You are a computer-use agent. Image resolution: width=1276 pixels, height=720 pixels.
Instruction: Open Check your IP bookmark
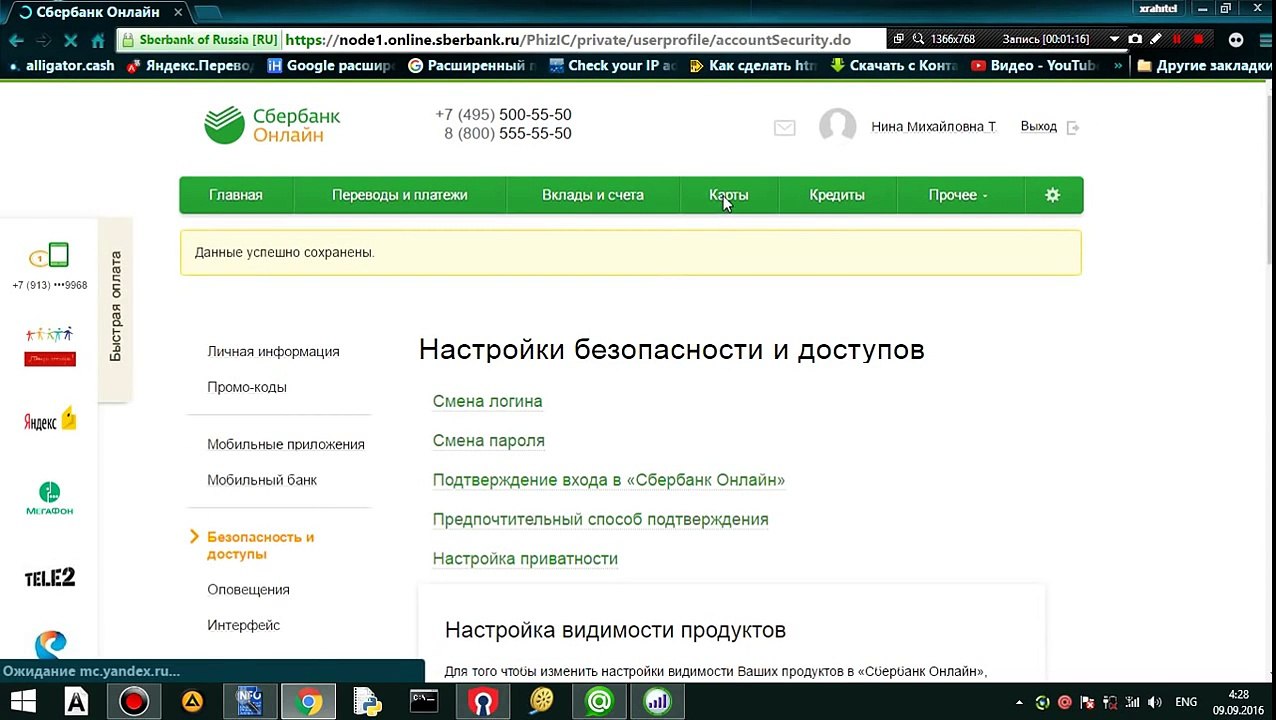[613, 66]
